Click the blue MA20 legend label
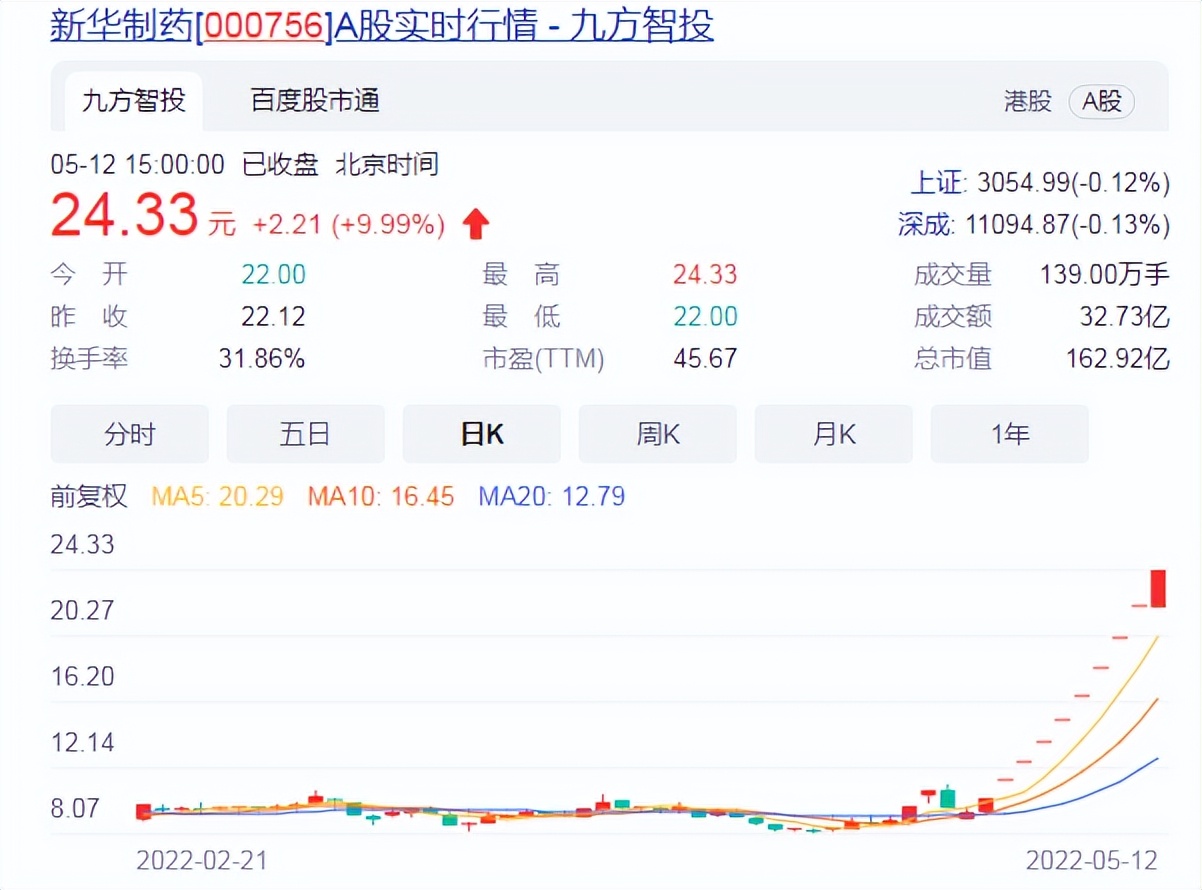 point(554,497)
